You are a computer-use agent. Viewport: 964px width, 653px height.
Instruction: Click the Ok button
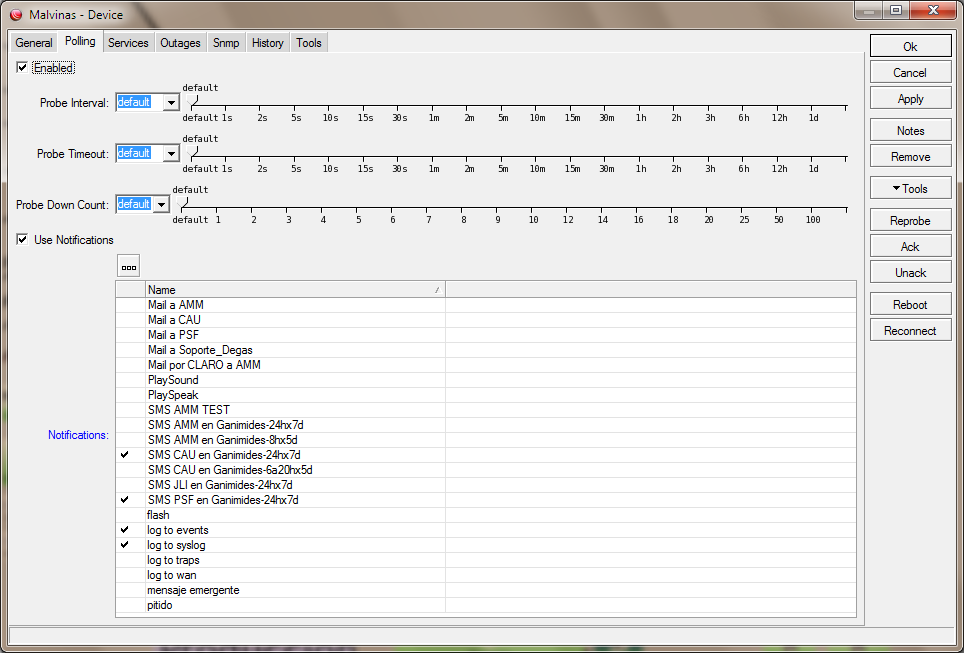(x=911, y=47)
